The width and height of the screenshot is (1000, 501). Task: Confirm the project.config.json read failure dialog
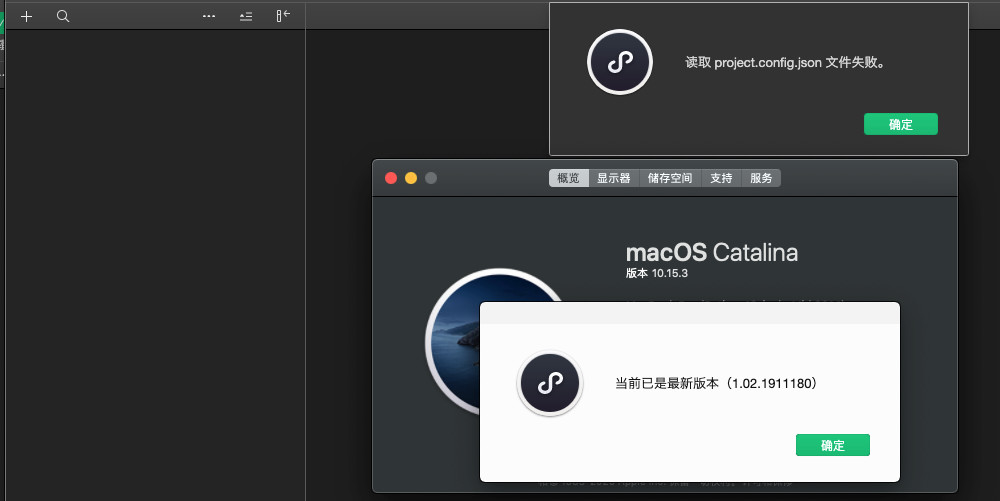tap(901, 124)
